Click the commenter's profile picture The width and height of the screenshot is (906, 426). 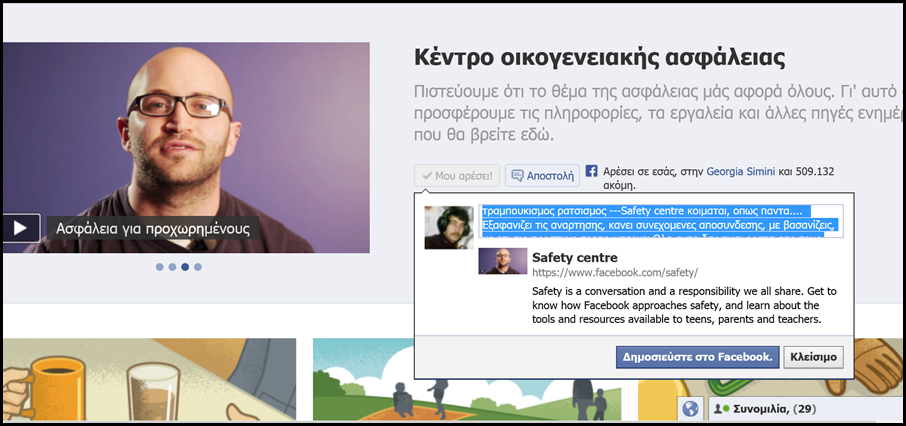[449, 228]
